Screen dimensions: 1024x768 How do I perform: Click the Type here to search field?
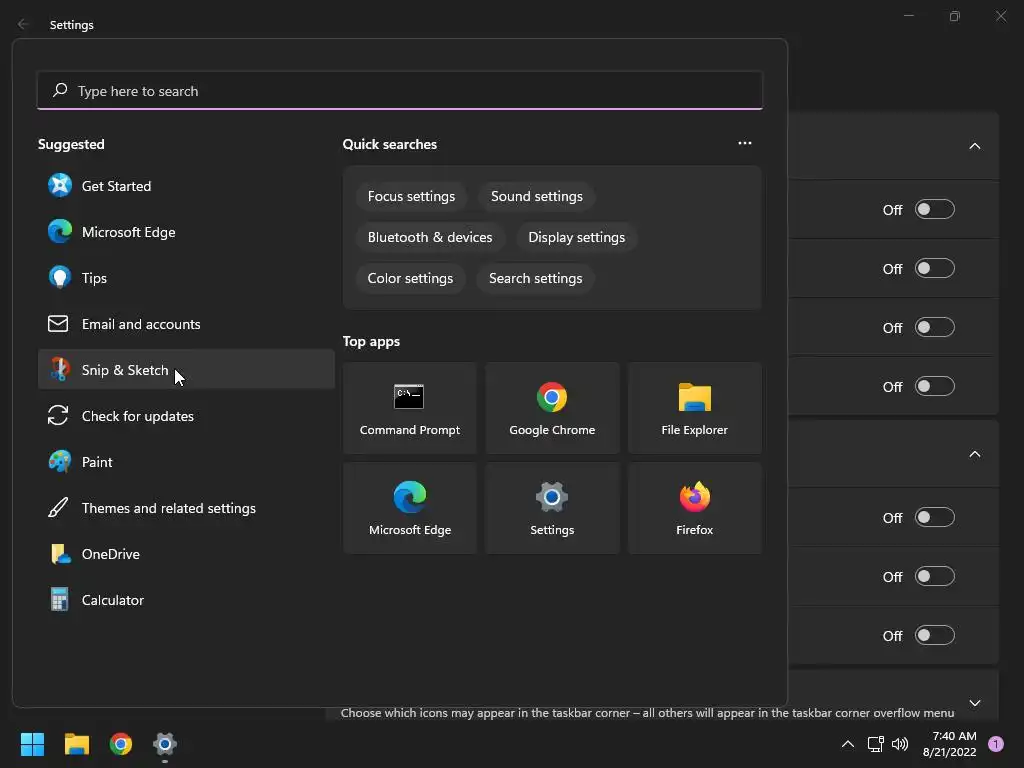coord(400,91)
